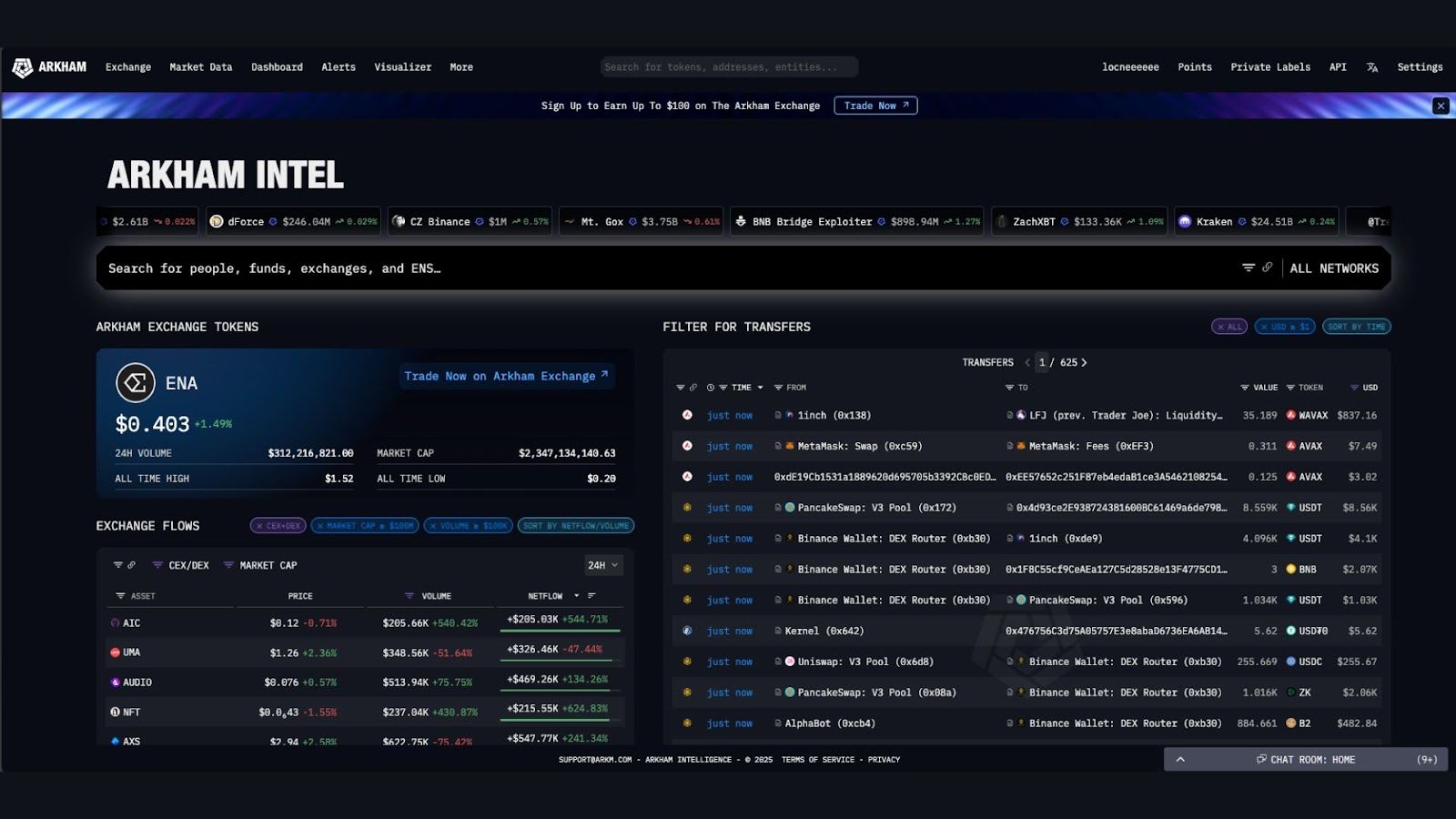This screenshot has width=1456, height=819.
Task: Open filter icon in Exchange Flows toolbar
Action: point(117,565)
